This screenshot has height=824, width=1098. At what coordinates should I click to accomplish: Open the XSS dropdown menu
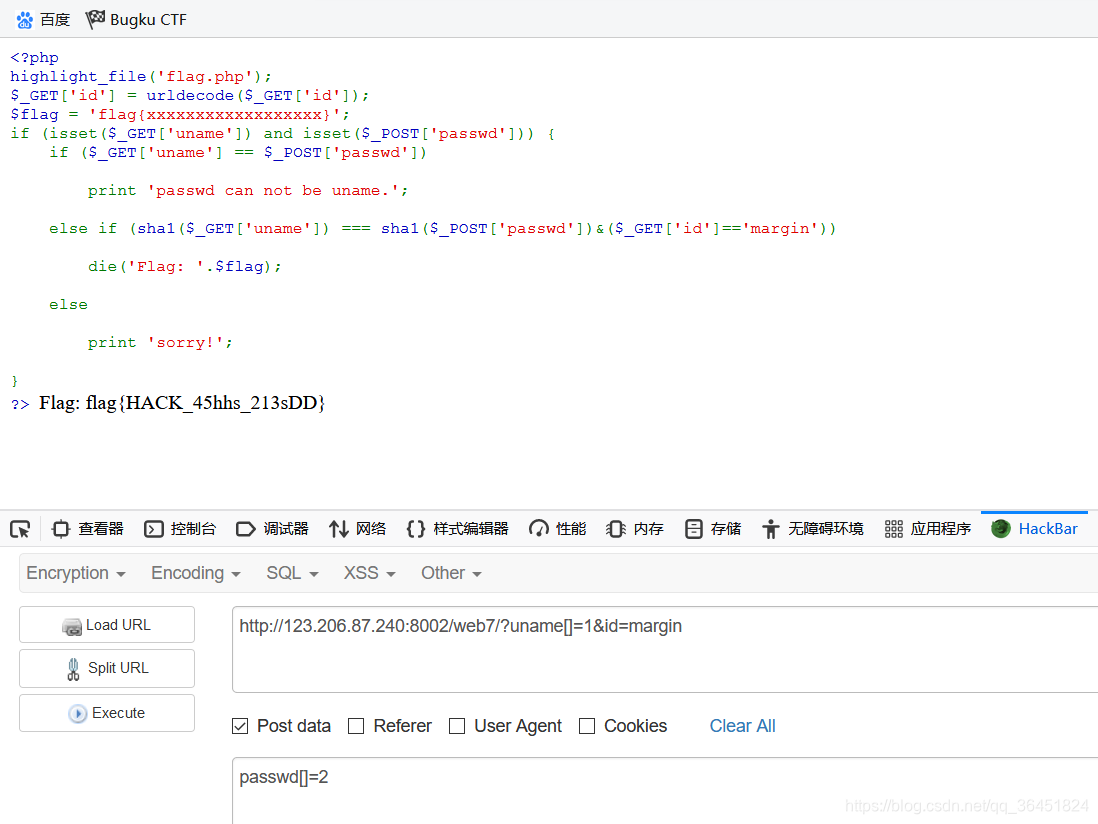(x=369, y=573)
